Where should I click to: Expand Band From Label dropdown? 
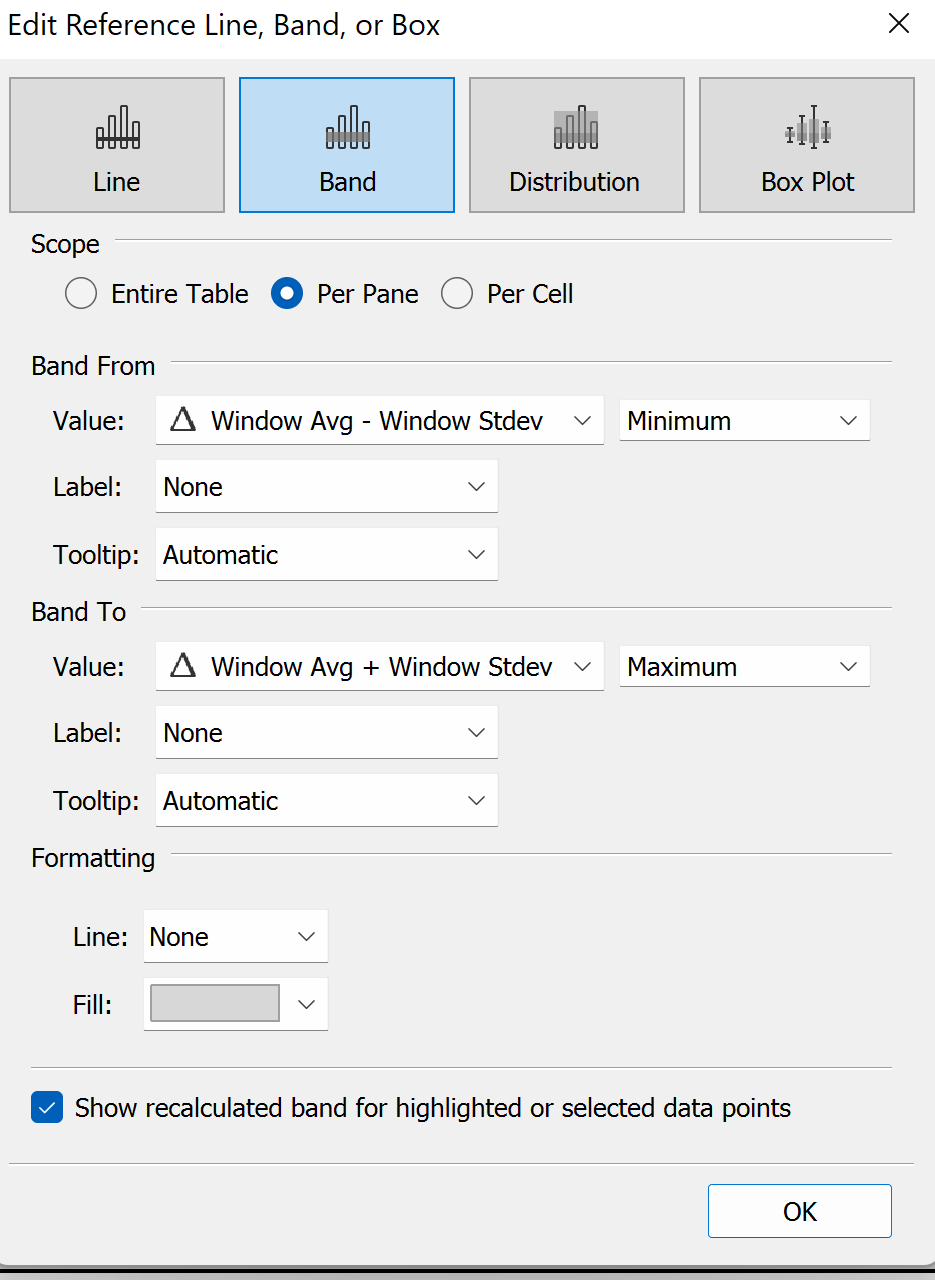tap(326, 487)
